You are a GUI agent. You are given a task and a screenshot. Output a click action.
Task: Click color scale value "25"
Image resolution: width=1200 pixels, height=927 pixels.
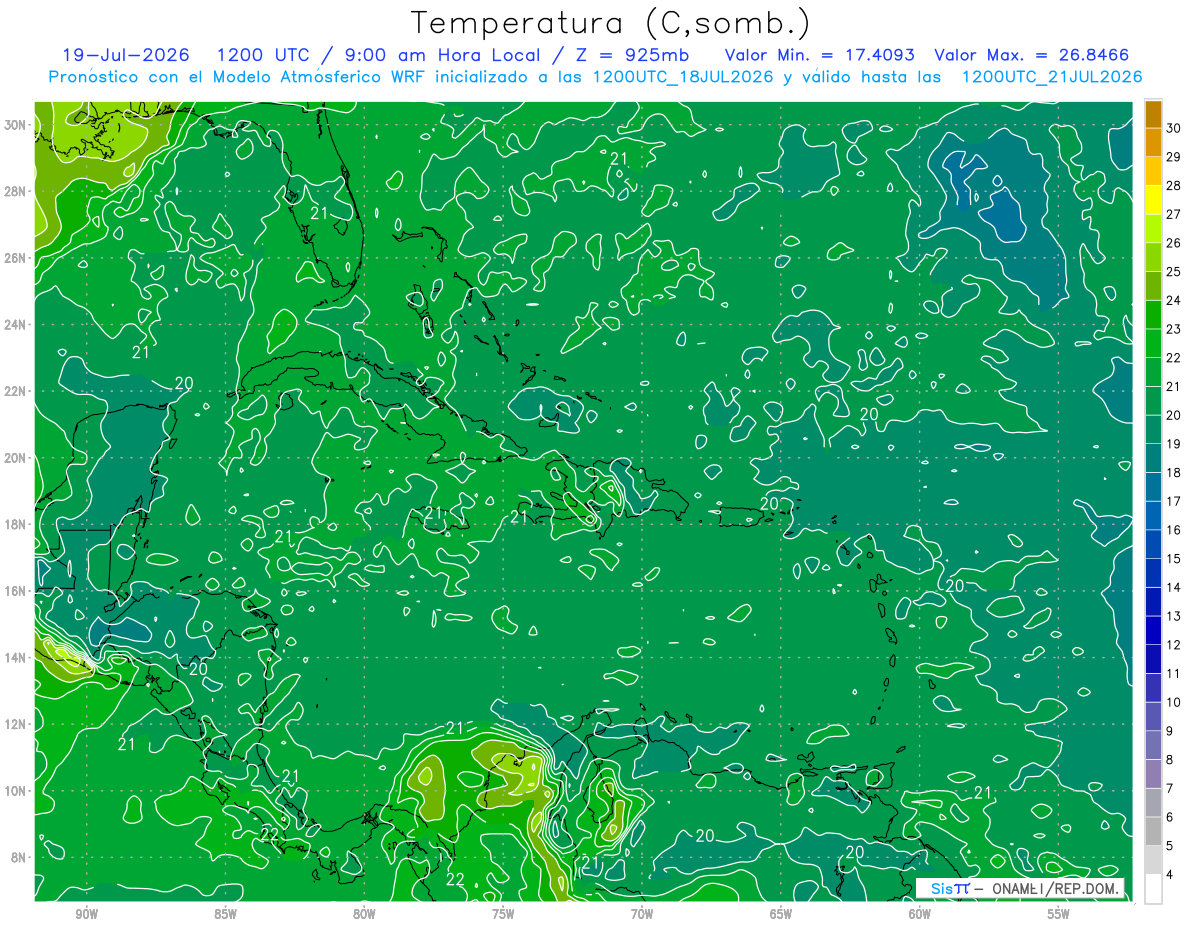(1174, 272)
